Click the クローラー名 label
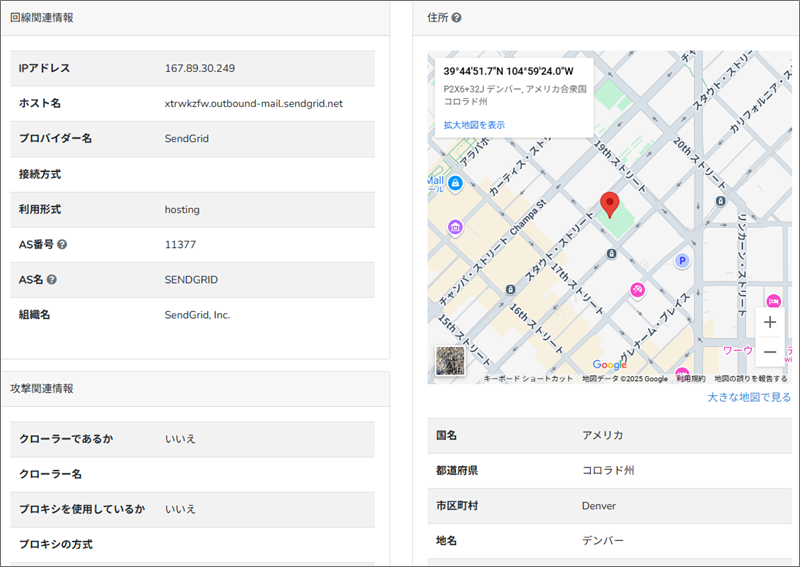 point(51,474)
